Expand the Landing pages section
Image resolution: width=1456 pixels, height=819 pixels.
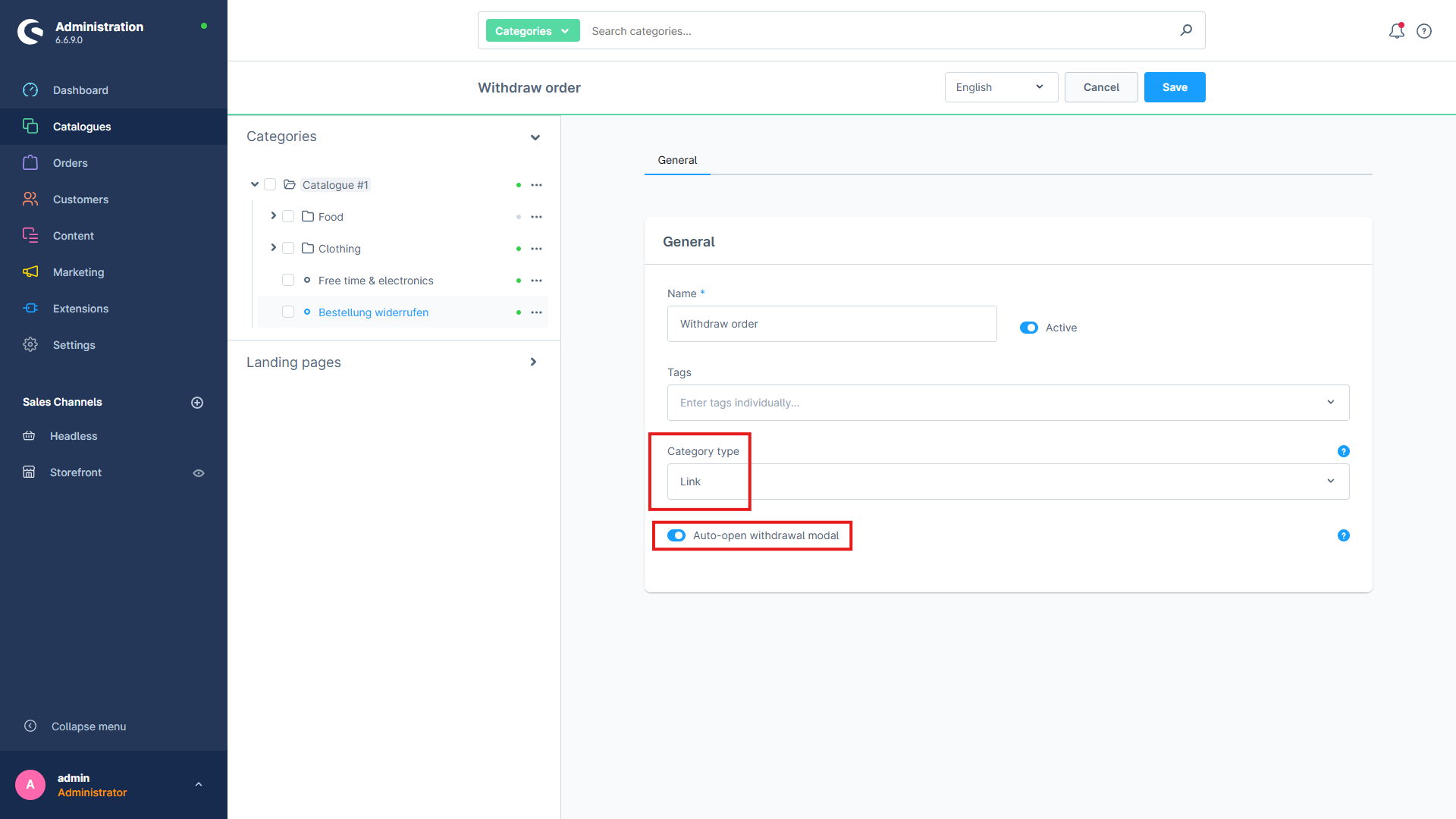[x=533, y=362]
